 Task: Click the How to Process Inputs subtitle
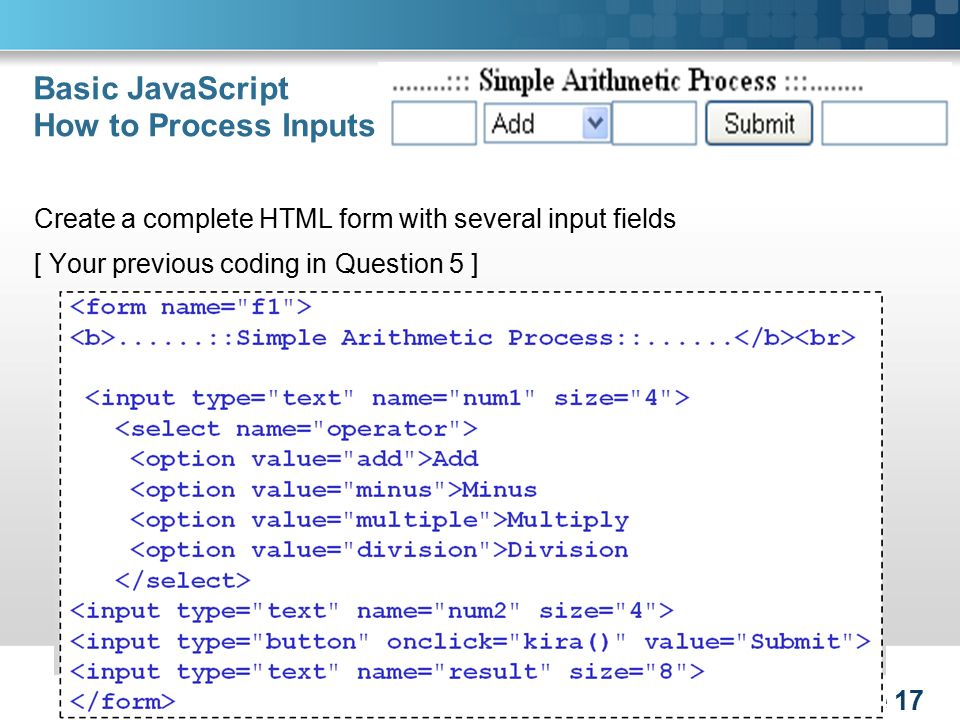click(204, 126)
